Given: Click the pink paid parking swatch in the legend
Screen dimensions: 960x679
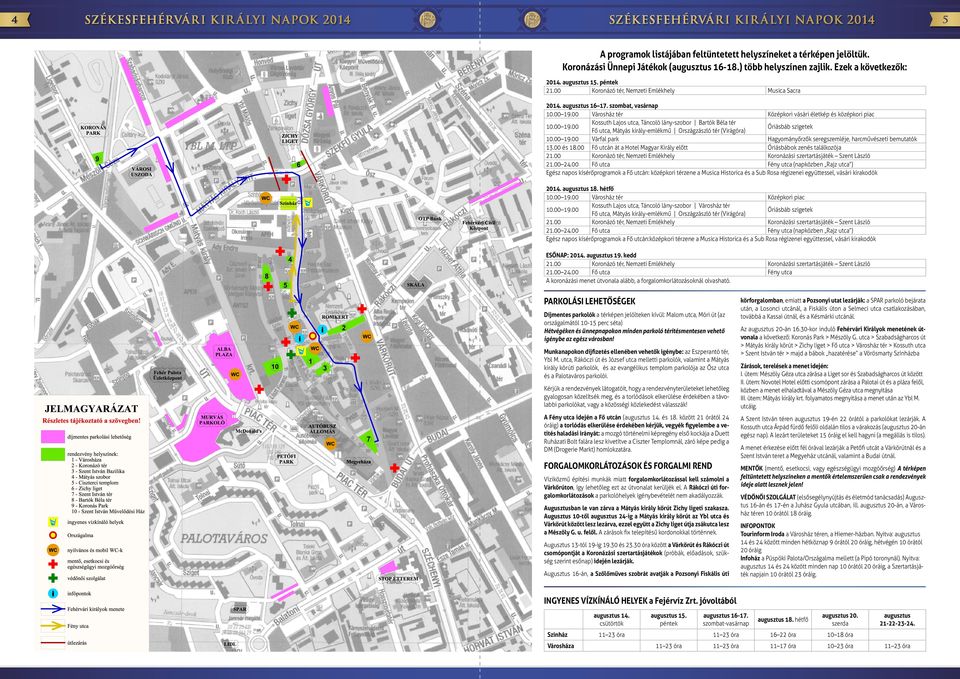Looking at the screenshot, I should pyautogui.click(x=53, y=437).
